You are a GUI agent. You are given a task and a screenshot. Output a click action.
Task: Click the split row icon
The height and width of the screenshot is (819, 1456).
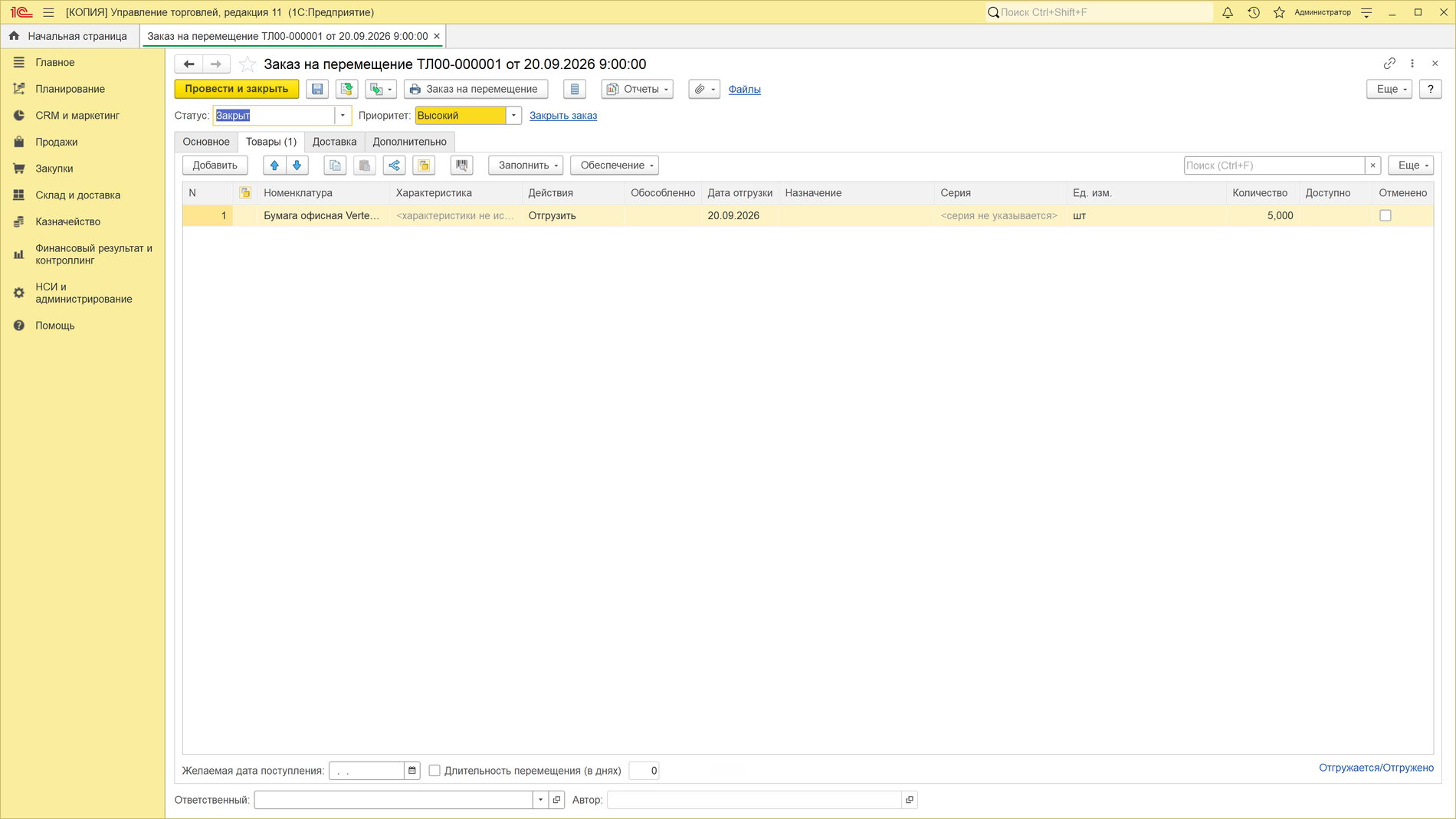(x=395, y=165)
